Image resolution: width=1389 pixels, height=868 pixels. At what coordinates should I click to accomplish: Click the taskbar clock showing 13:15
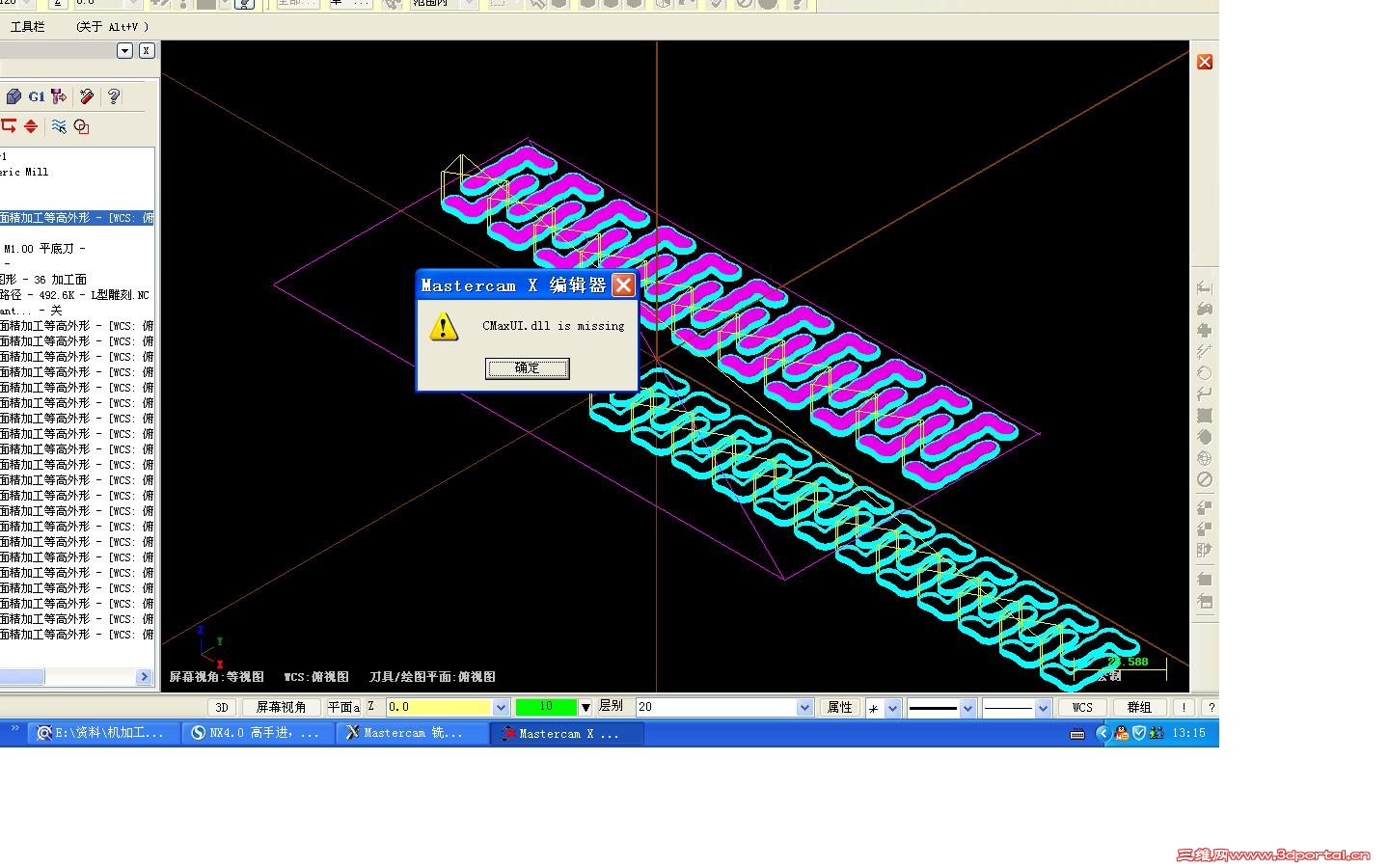click(x=1189, y=733)
